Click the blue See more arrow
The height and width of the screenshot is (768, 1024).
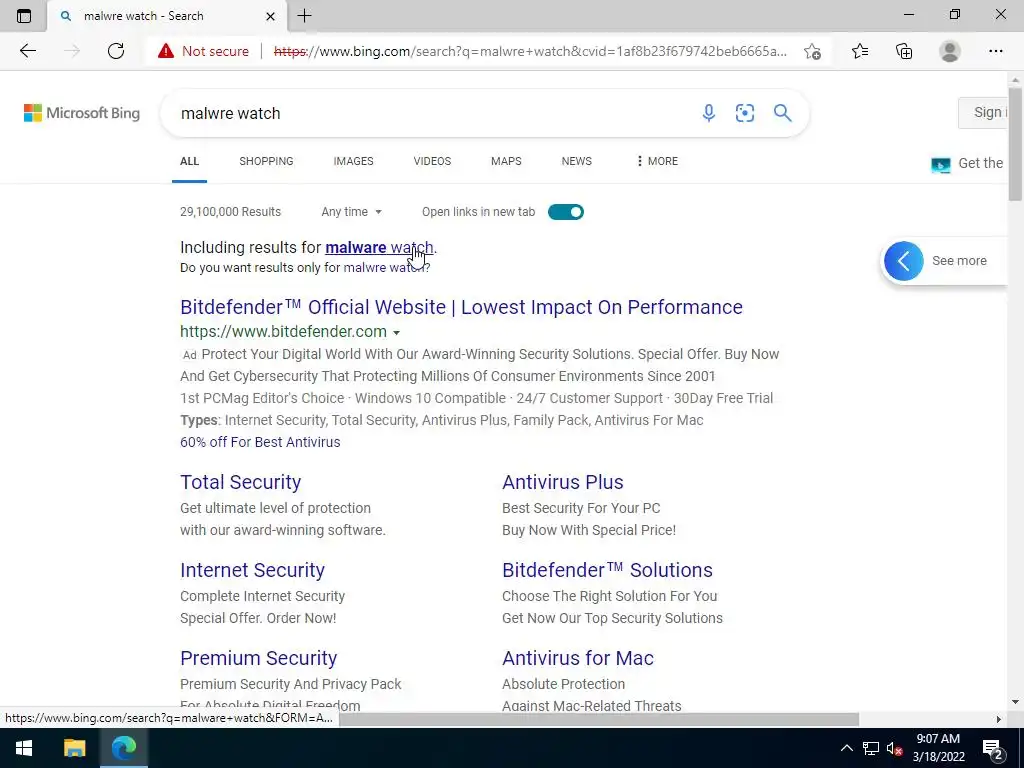[x=904, y=261]
